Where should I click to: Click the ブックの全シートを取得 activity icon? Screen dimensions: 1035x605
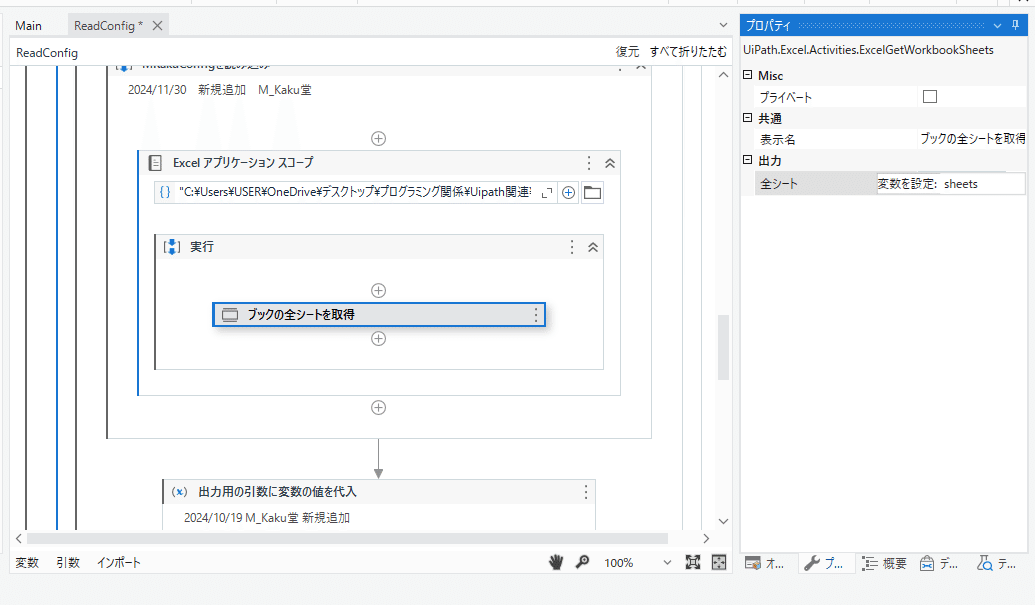pos(230,315)
